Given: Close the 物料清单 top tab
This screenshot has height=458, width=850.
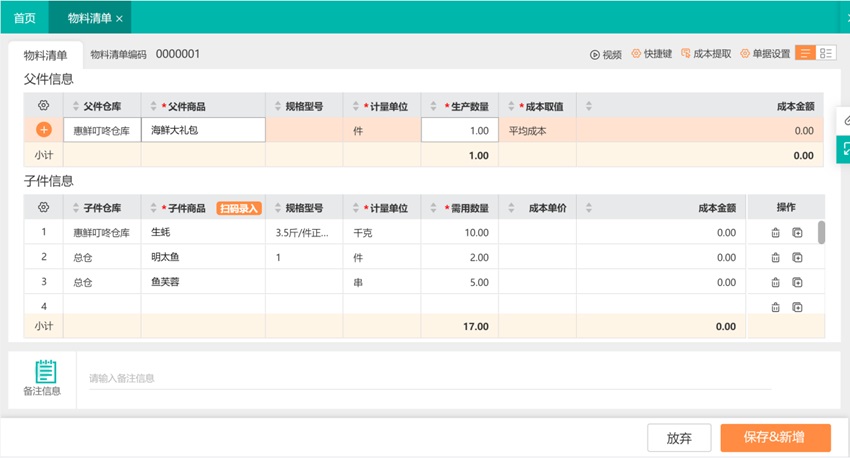Looking at the screenshot, I should pos(120,19).
